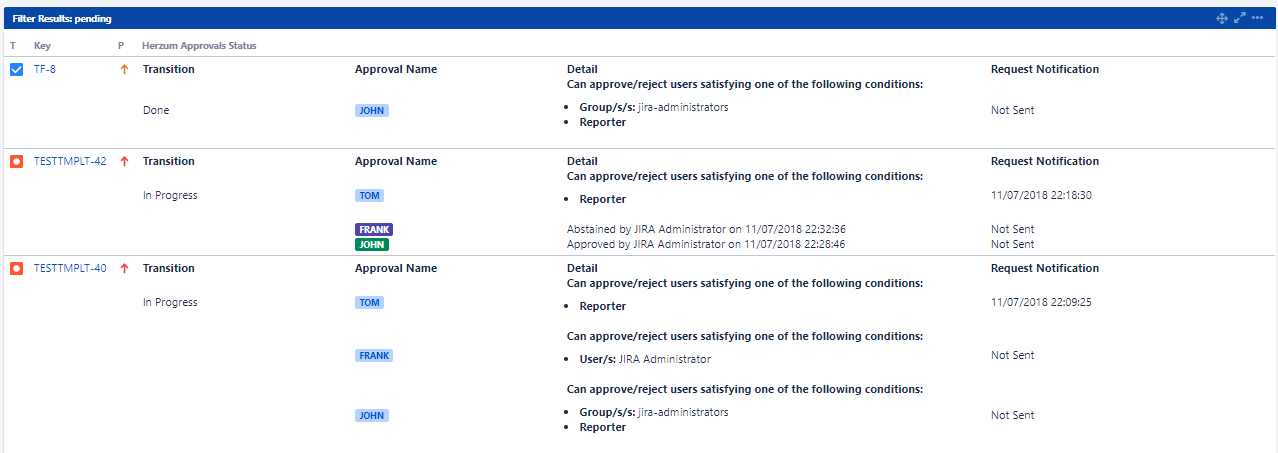
Task: Open issue TESTTMPLT-42 link
Action: 70,161
